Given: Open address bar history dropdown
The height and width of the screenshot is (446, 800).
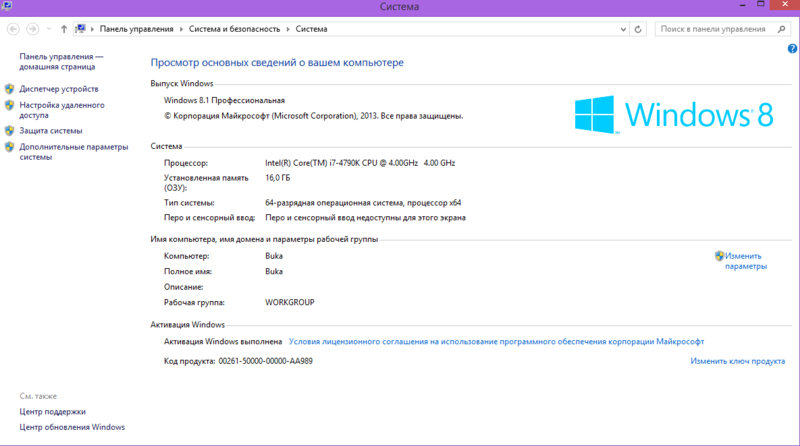Looking at the screenshot, I should (x=623, y=29).
